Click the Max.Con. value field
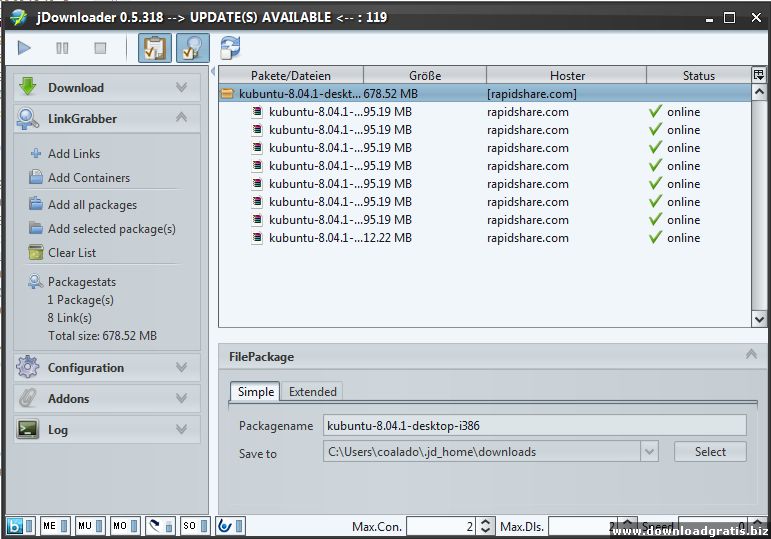Viewport: 771px width, 539px height. pyautogui.click(x=441, y=526)
